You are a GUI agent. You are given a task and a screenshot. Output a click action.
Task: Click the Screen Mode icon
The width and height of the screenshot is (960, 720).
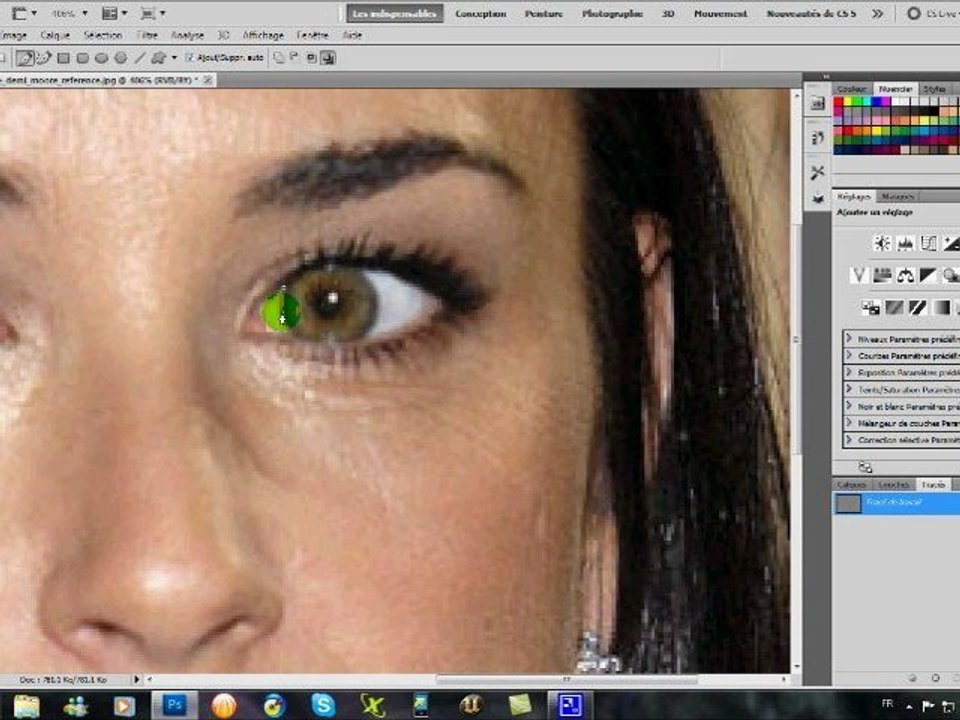point(148,13)
